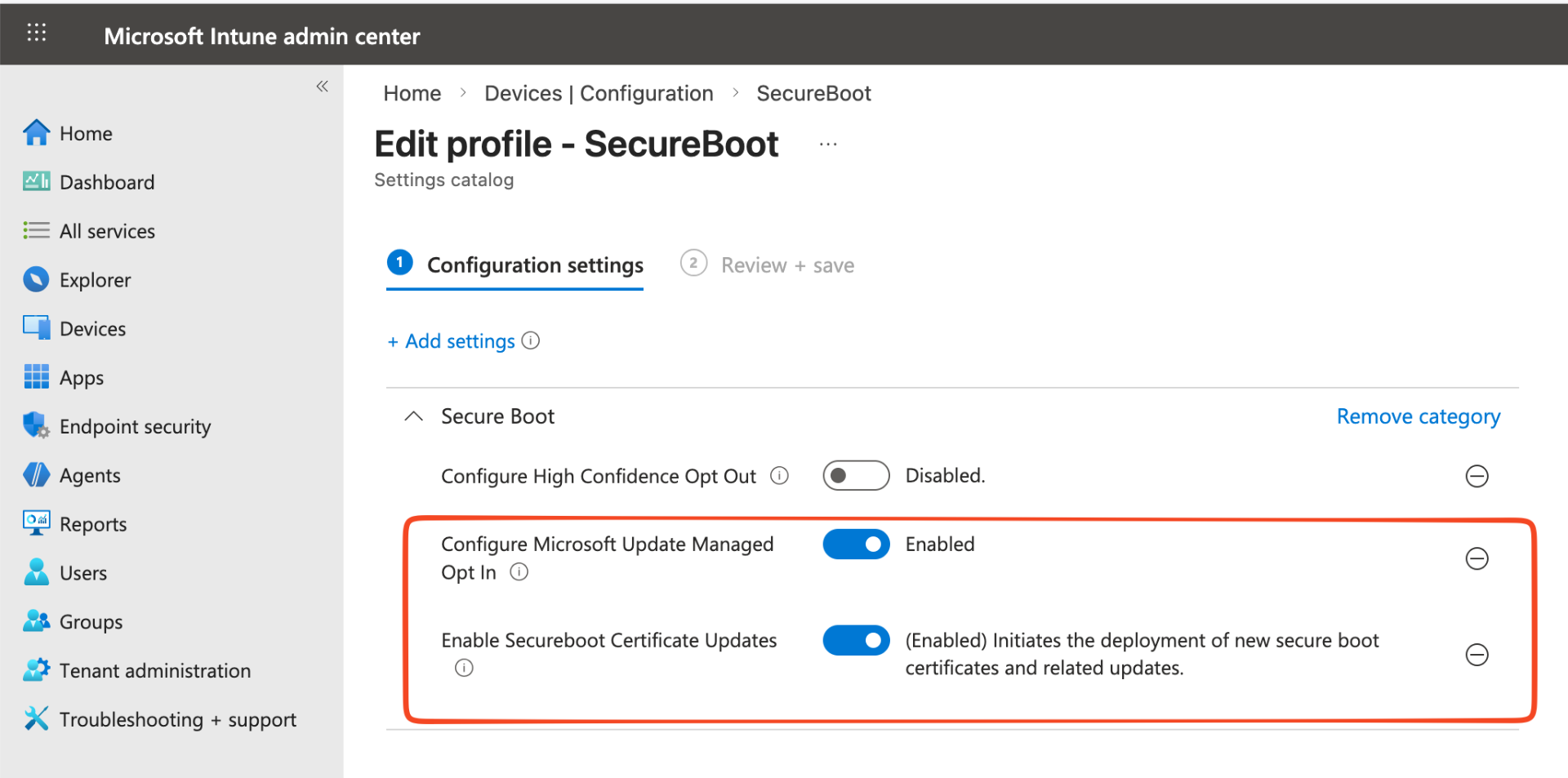Select the Devices sidebar icon

point(36,327)
